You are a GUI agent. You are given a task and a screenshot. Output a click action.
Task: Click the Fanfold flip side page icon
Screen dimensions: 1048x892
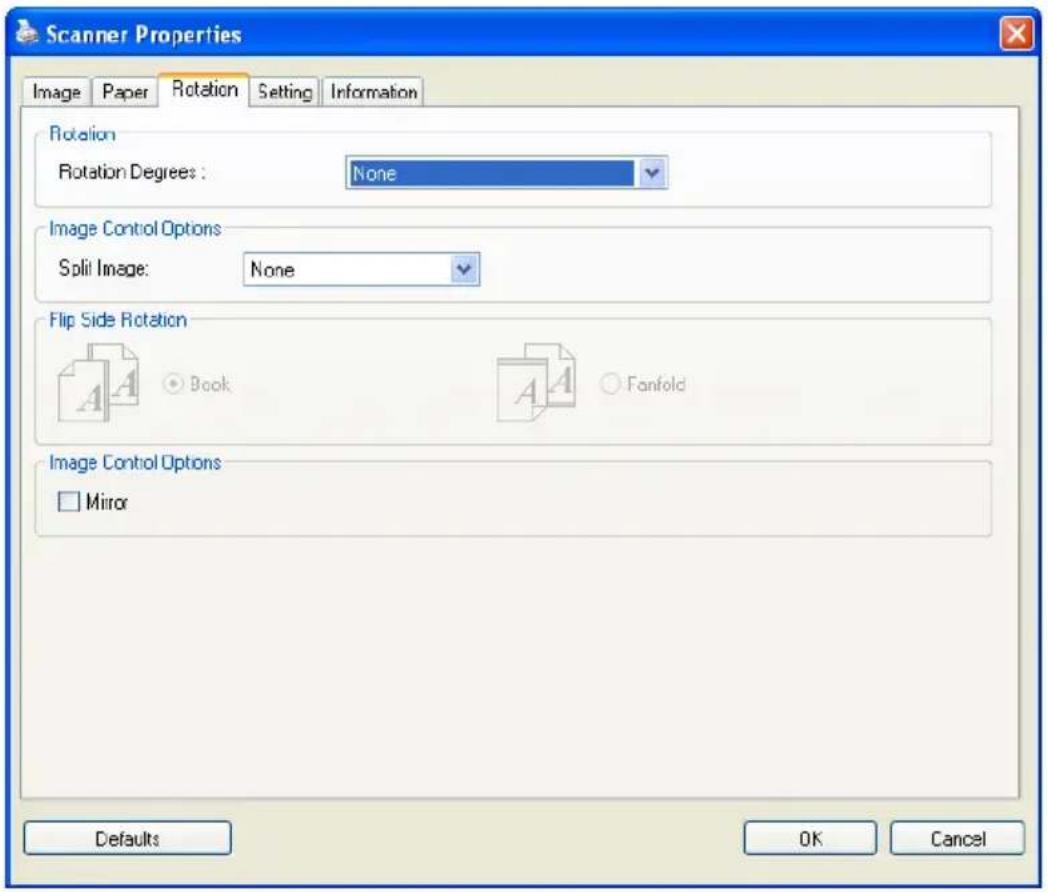pyautogui.click(x=537, y=383)
